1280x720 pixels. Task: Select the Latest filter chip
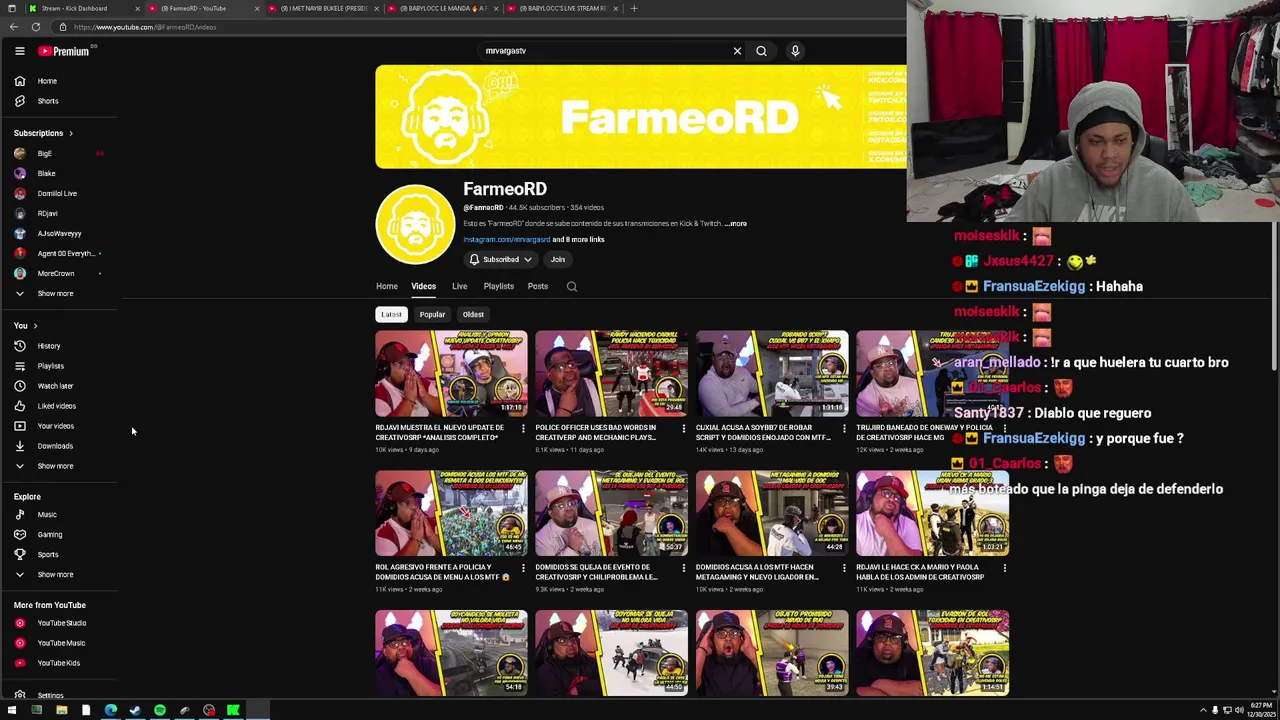pos(391,314)
